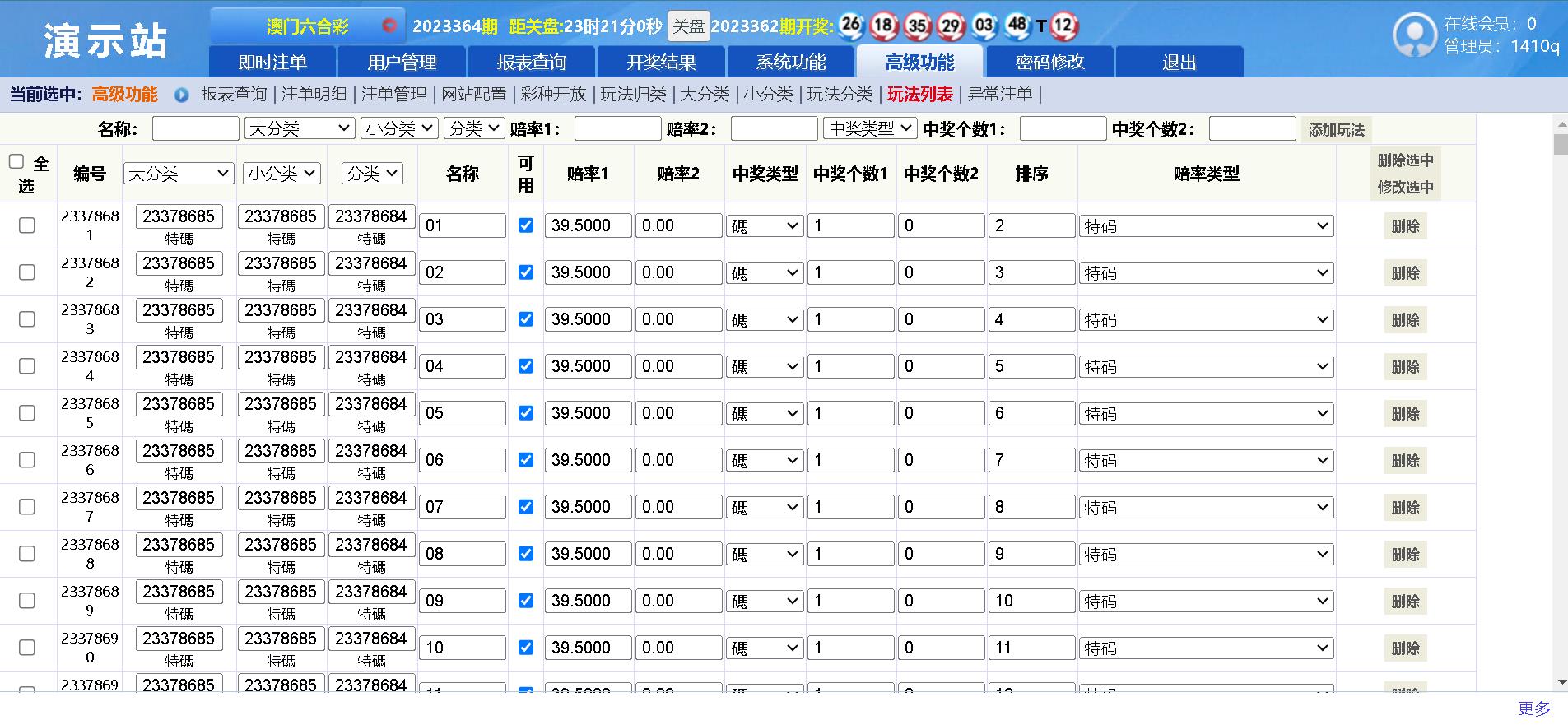
Task: Click the vertical scrollbar thumb
Action: [1561, 145]
